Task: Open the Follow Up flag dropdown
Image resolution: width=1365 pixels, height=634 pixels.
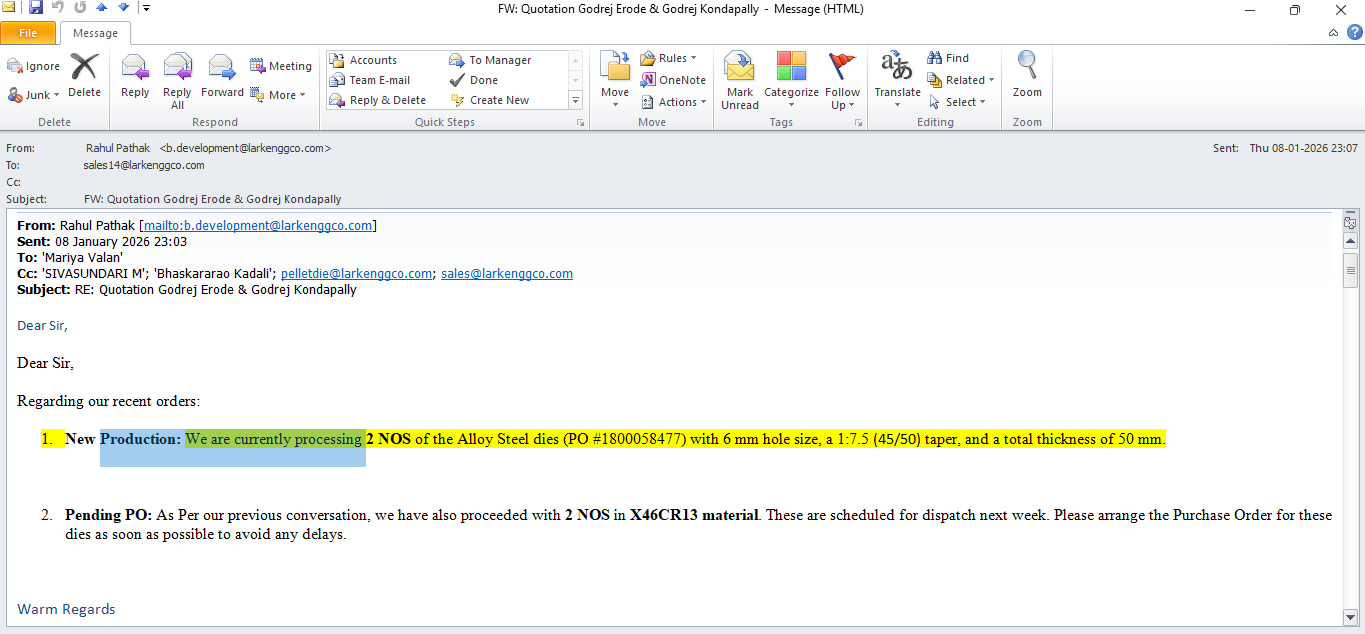Action: (x=842, y=80)
